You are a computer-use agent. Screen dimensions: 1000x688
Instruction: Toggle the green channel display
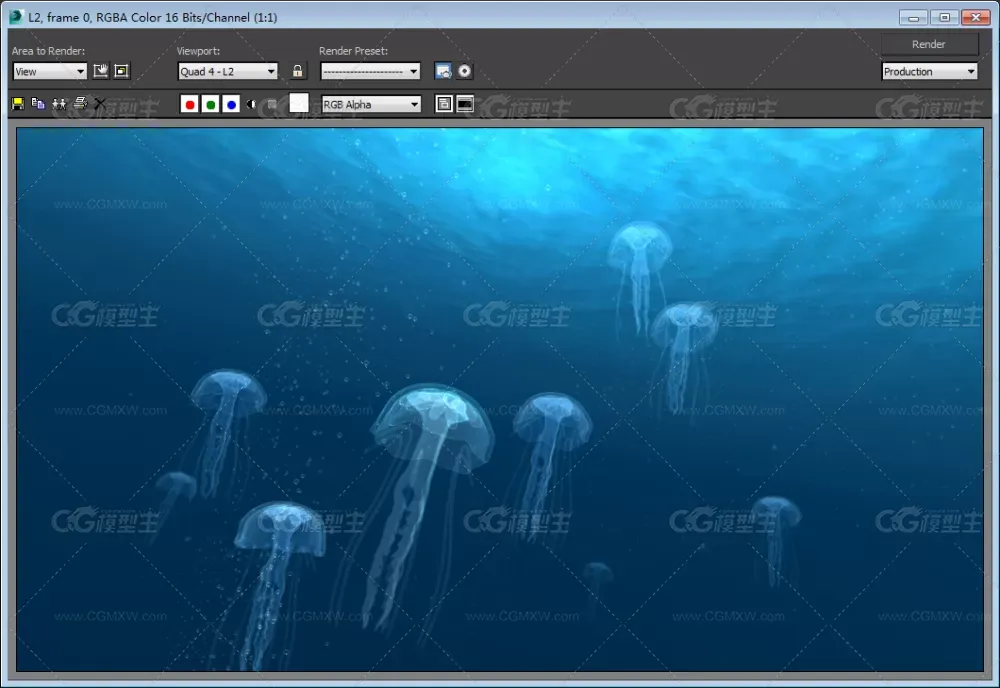pos(210,104)
